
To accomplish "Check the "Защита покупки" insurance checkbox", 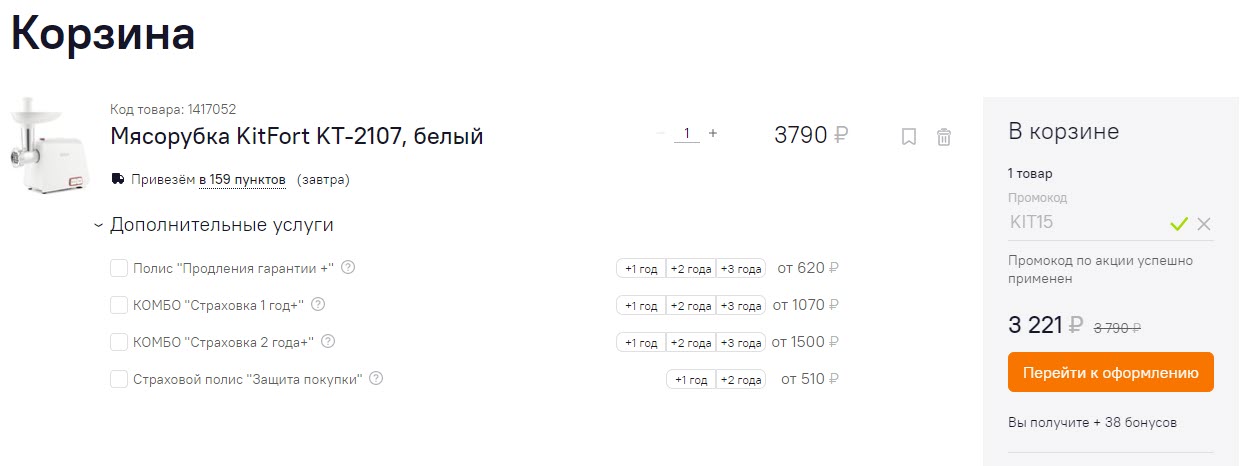I will tap(119, 379).
